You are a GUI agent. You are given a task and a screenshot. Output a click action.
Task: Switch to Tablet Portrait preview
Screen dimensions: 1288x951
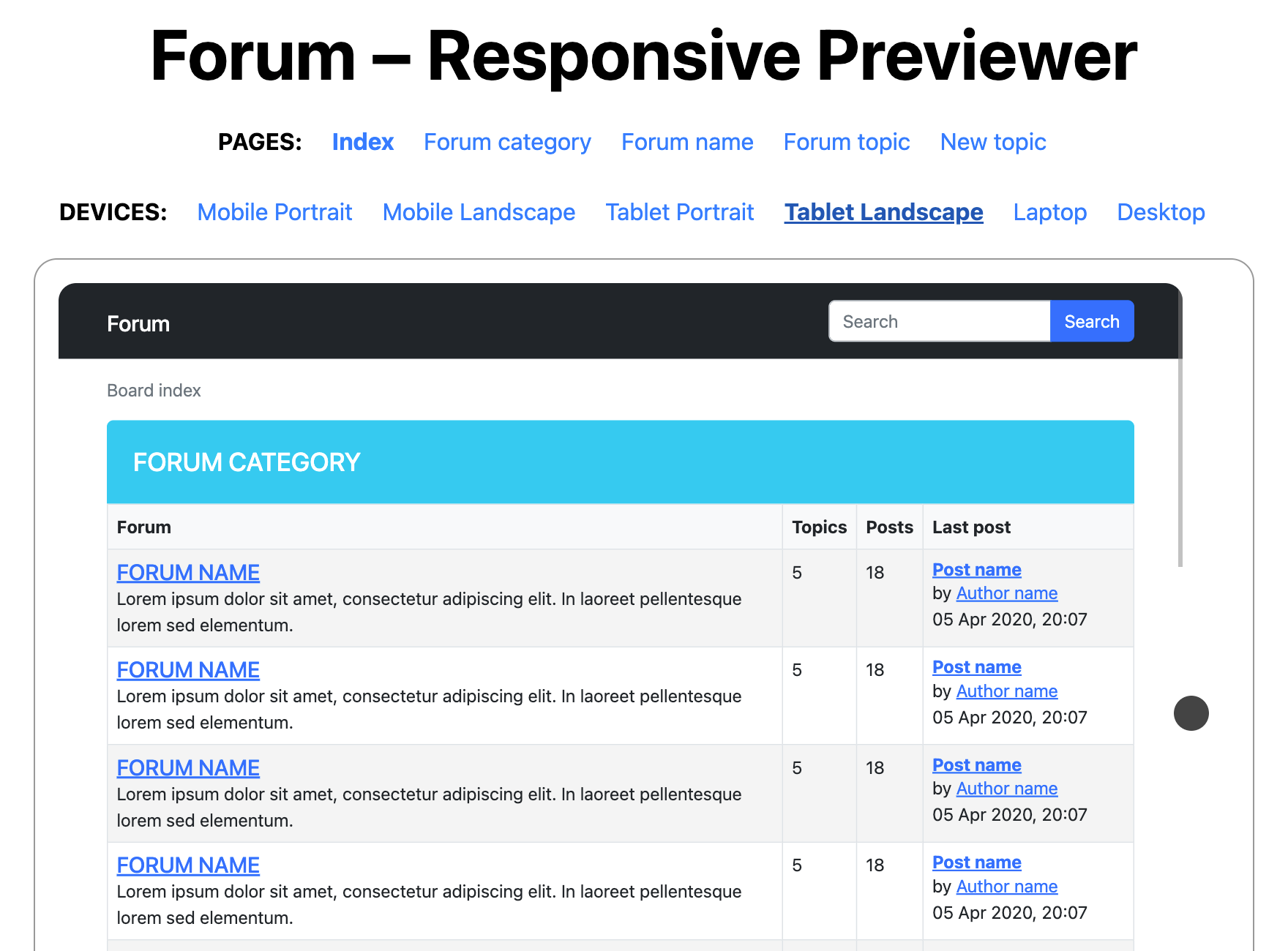pos(680,212)
